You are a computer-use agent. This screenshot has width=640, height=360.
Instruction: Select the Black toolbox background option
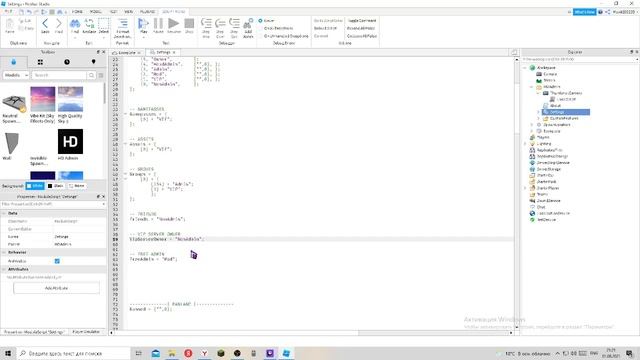tap(56, 186)
